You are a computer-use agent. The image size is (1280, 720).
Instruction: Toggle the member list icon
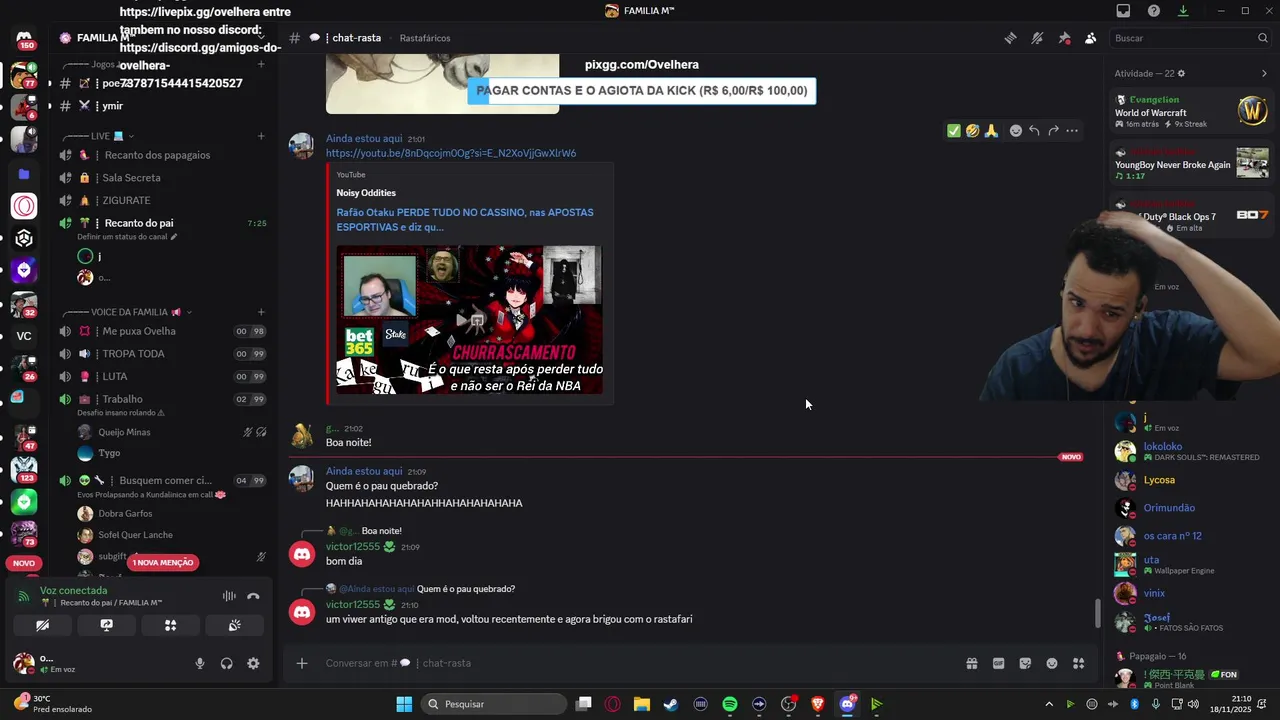click(x=1090, y=38)
